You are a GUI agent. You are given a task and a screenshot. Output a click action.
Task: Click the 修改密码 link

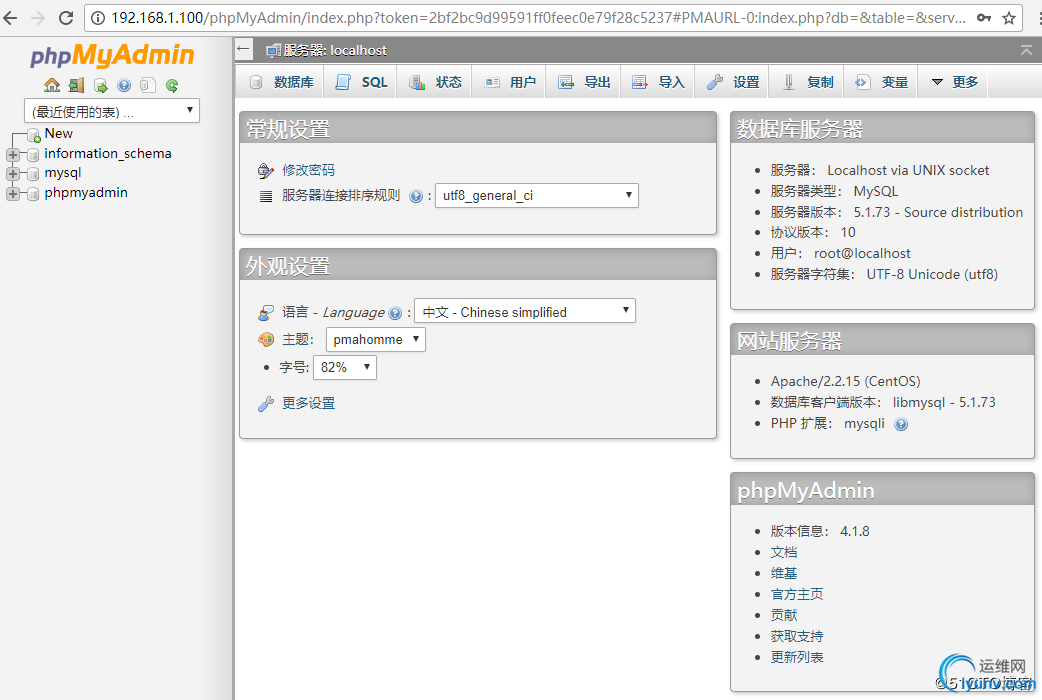pos(308,170)
